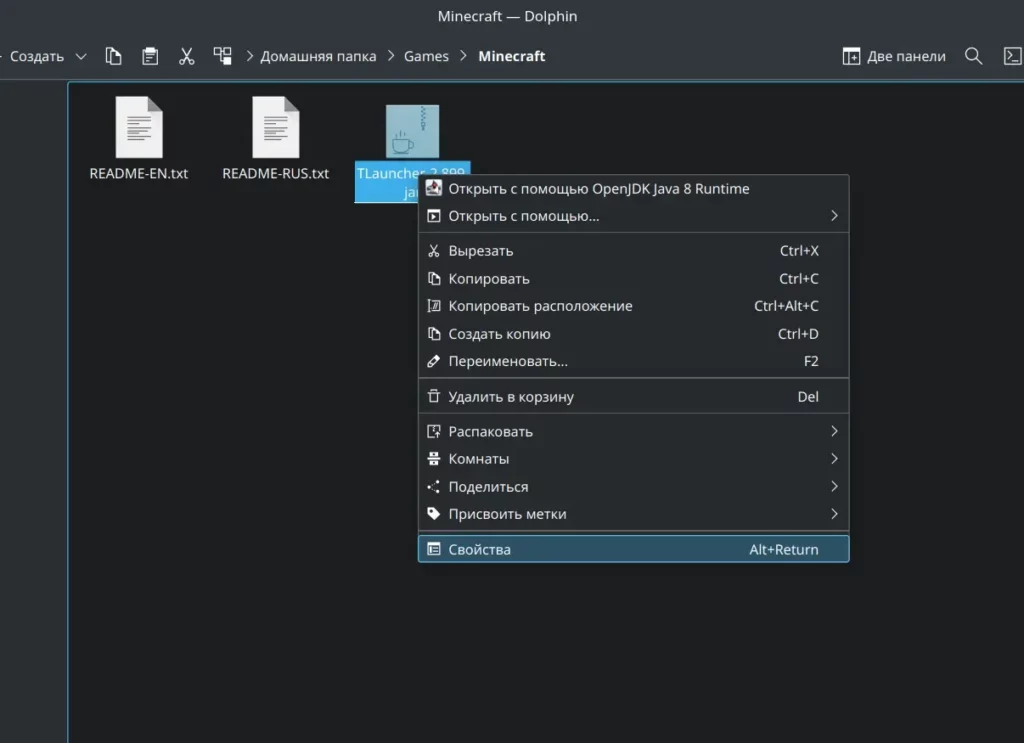Click the README-RUS.txt file name
Image resolution: width=1024 pixels, height=743 pixels.
tap(276, 174)
